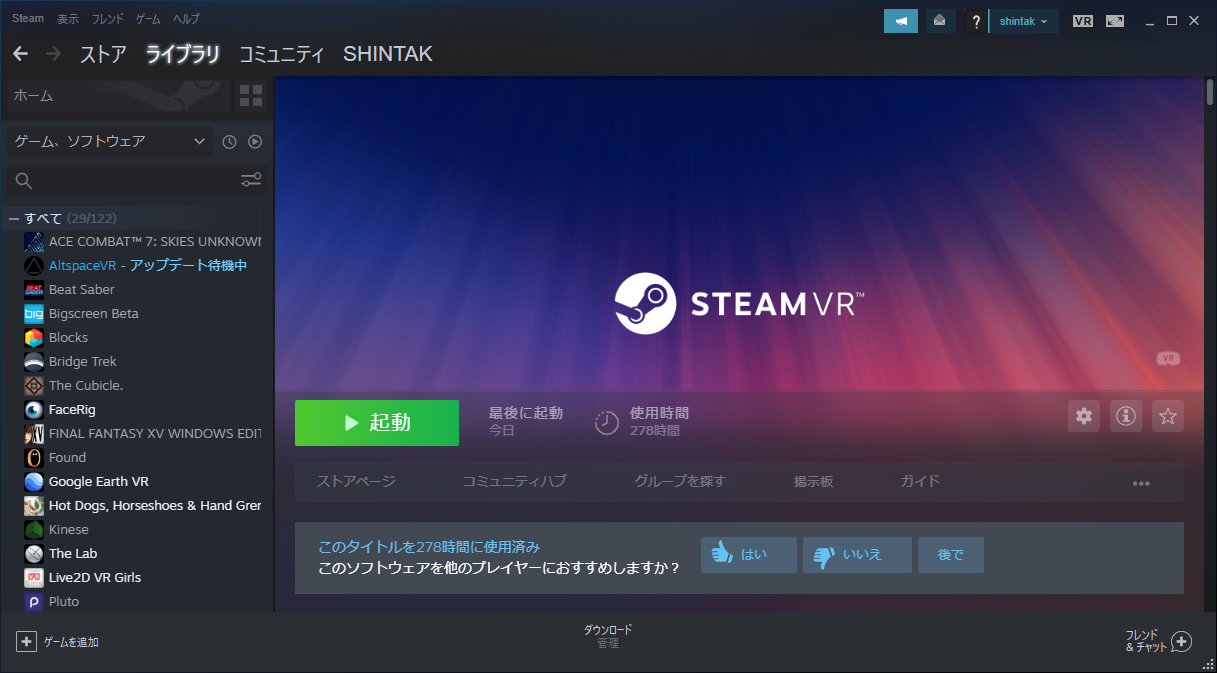Click the The Lab icon
This screenshot has width=1217, height=673.
(x=34, y=554)
